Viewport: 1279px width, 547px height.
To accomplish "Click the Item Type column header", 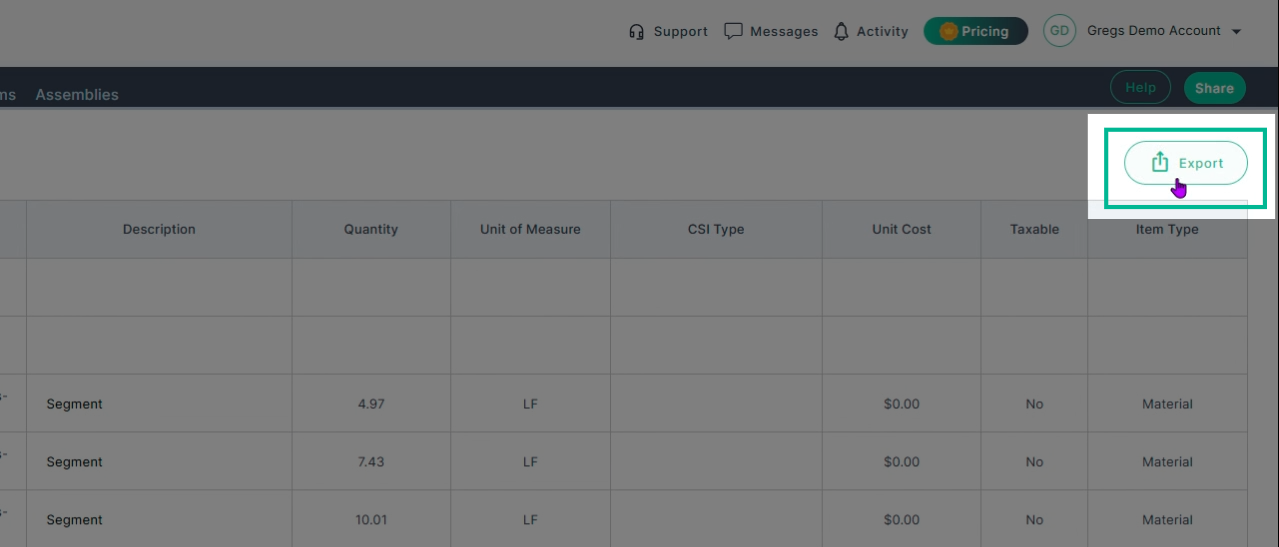I will pos(1167,229).
